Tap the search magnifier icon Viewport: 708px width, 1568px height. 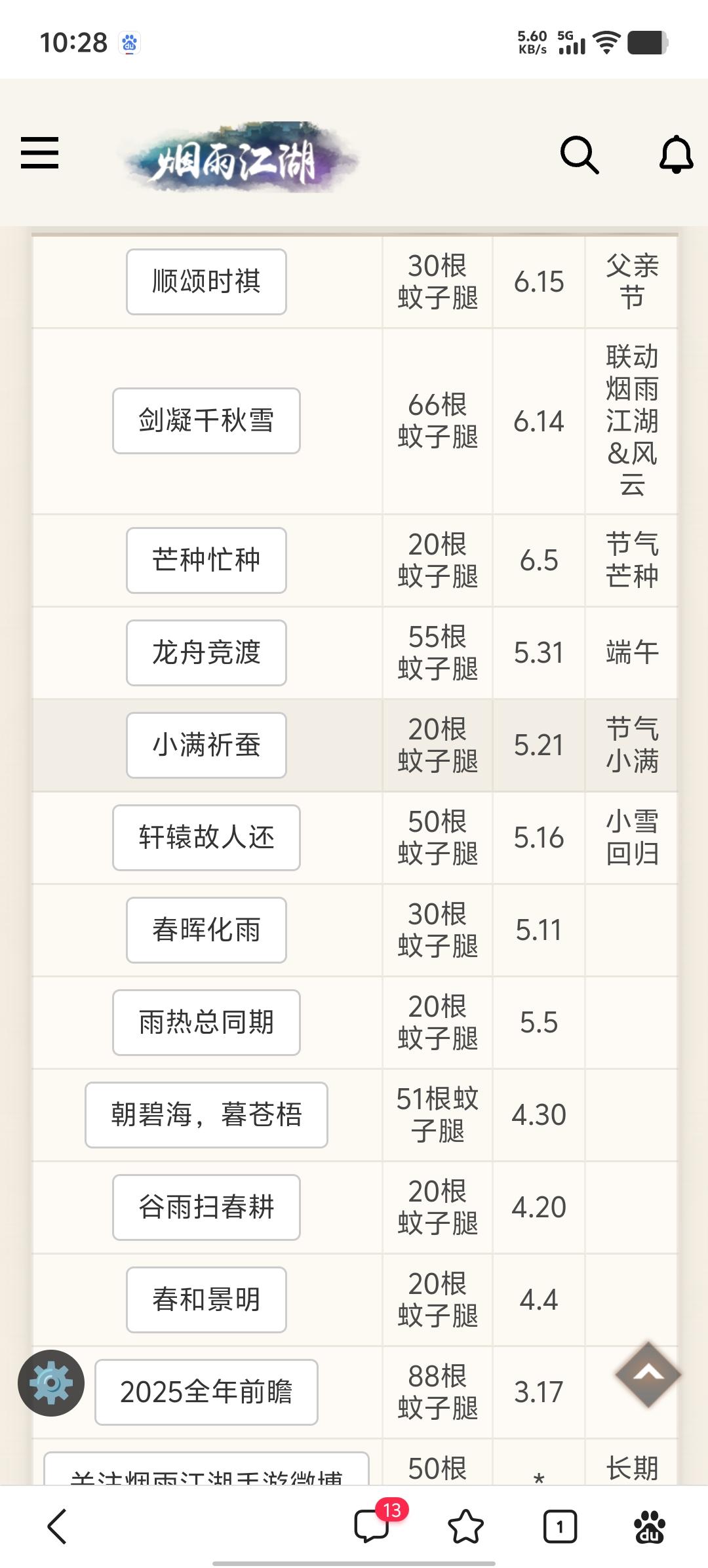tap(580, 155)
